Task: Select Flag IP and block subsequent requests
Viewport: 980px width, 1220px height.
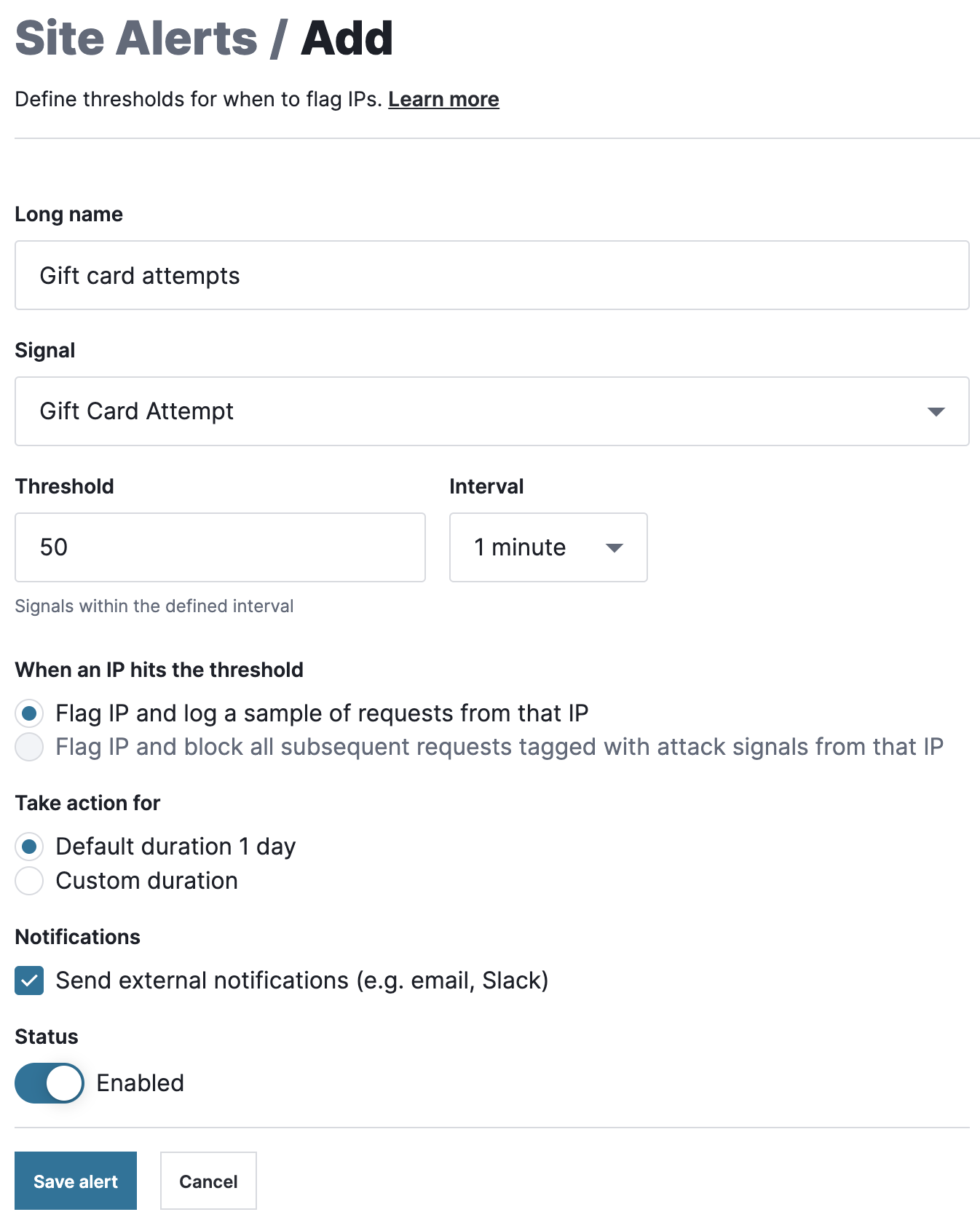Action: point(29,747)
